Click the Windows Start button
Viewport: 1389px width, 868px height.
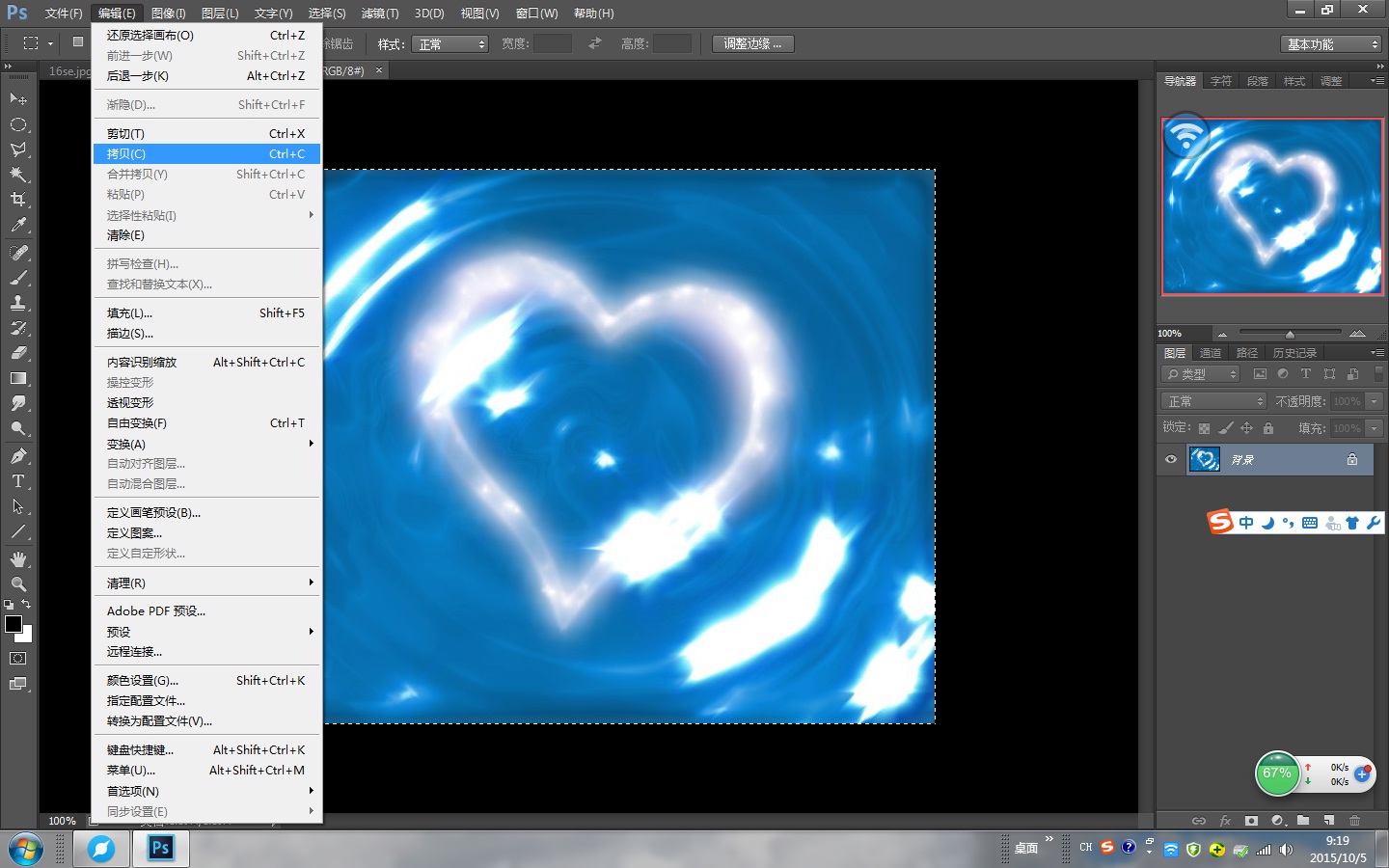tap(26, 850)
